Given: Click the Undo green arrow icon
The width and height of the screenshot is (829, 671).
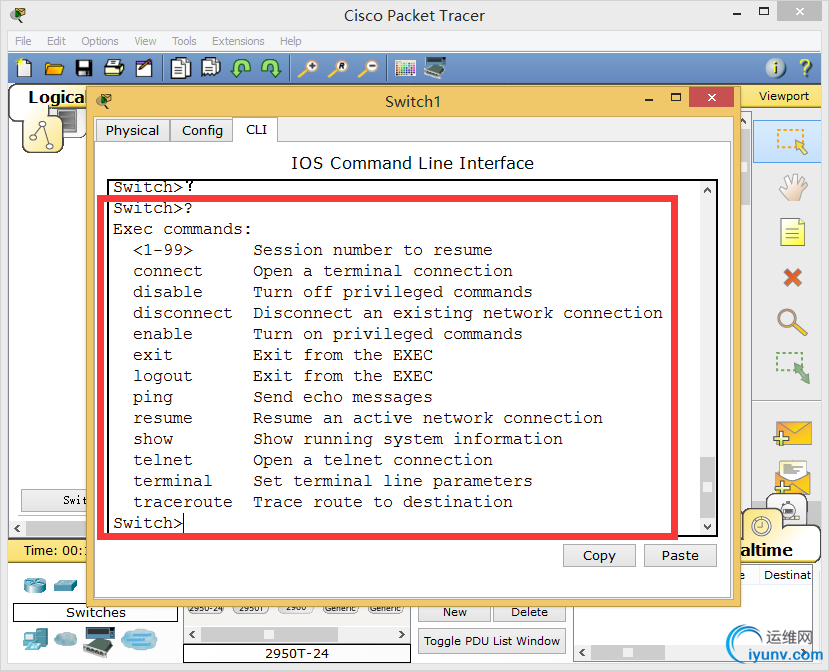Looking at the screenshot, I should click(x=241, y=68).
